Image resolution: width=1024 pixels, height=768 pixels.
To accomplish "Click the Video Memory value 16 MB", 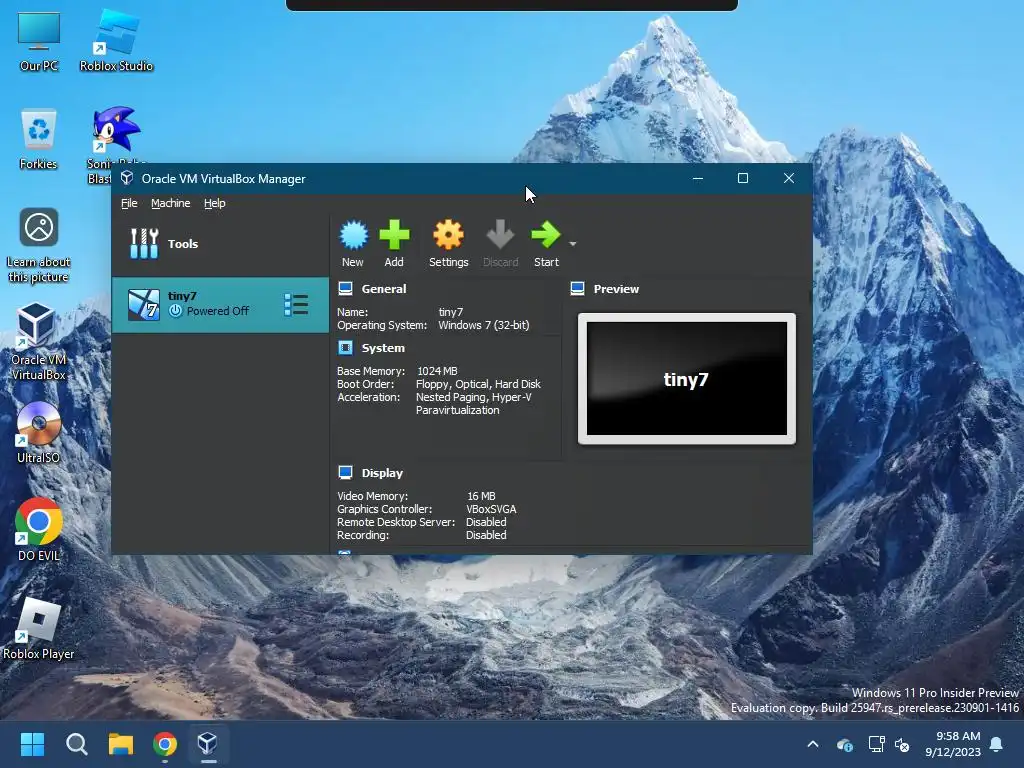I will 481,496.
